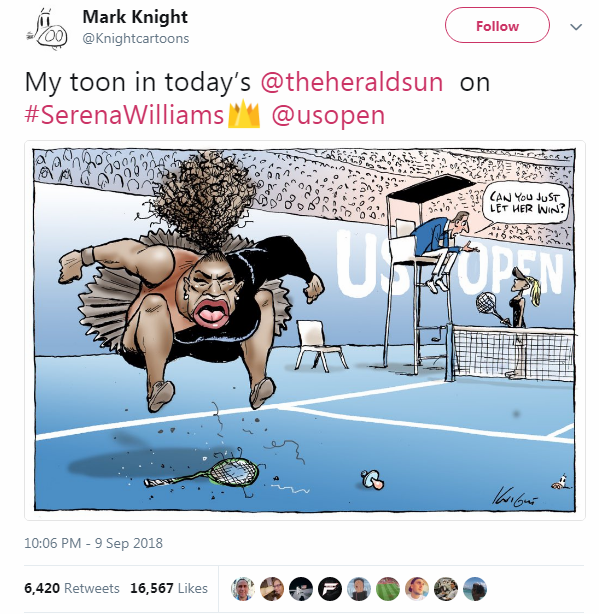Click the black F logo avatar

[330, 589]
